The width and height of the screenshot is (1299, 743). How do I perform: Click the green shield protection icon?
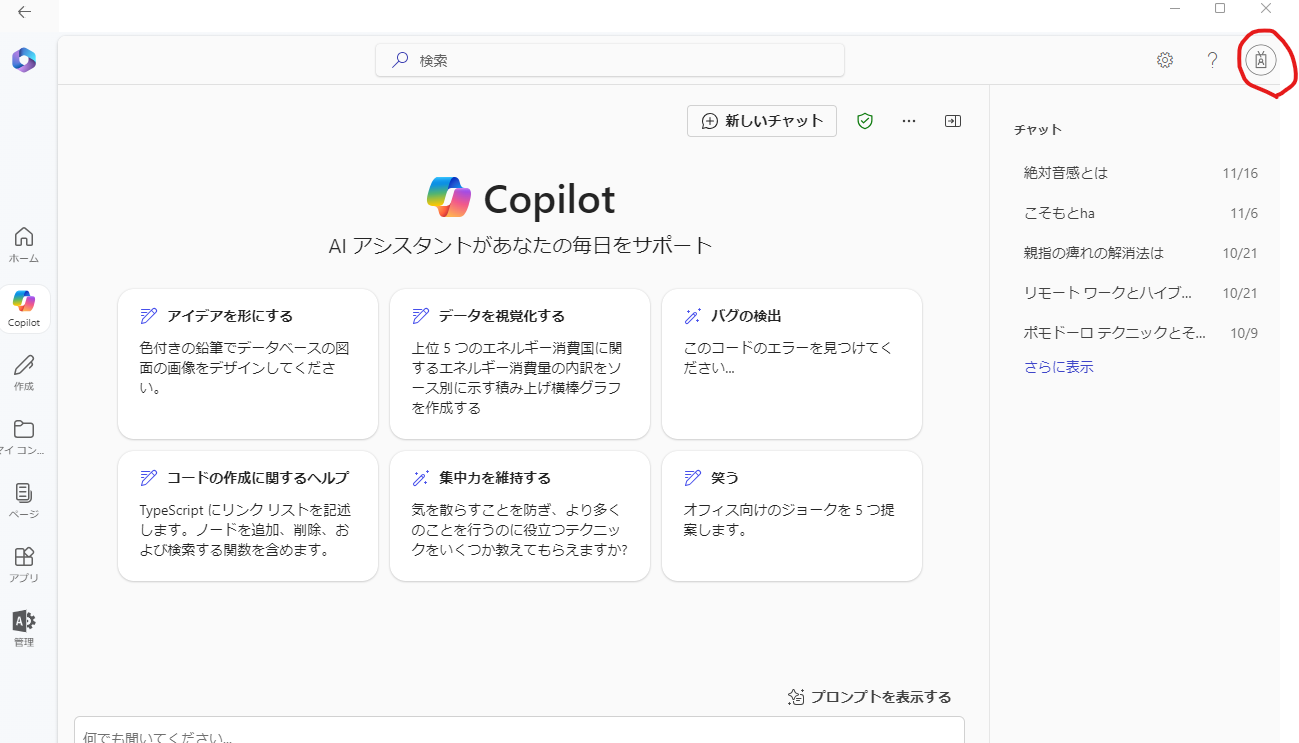(x=865, y=121)
